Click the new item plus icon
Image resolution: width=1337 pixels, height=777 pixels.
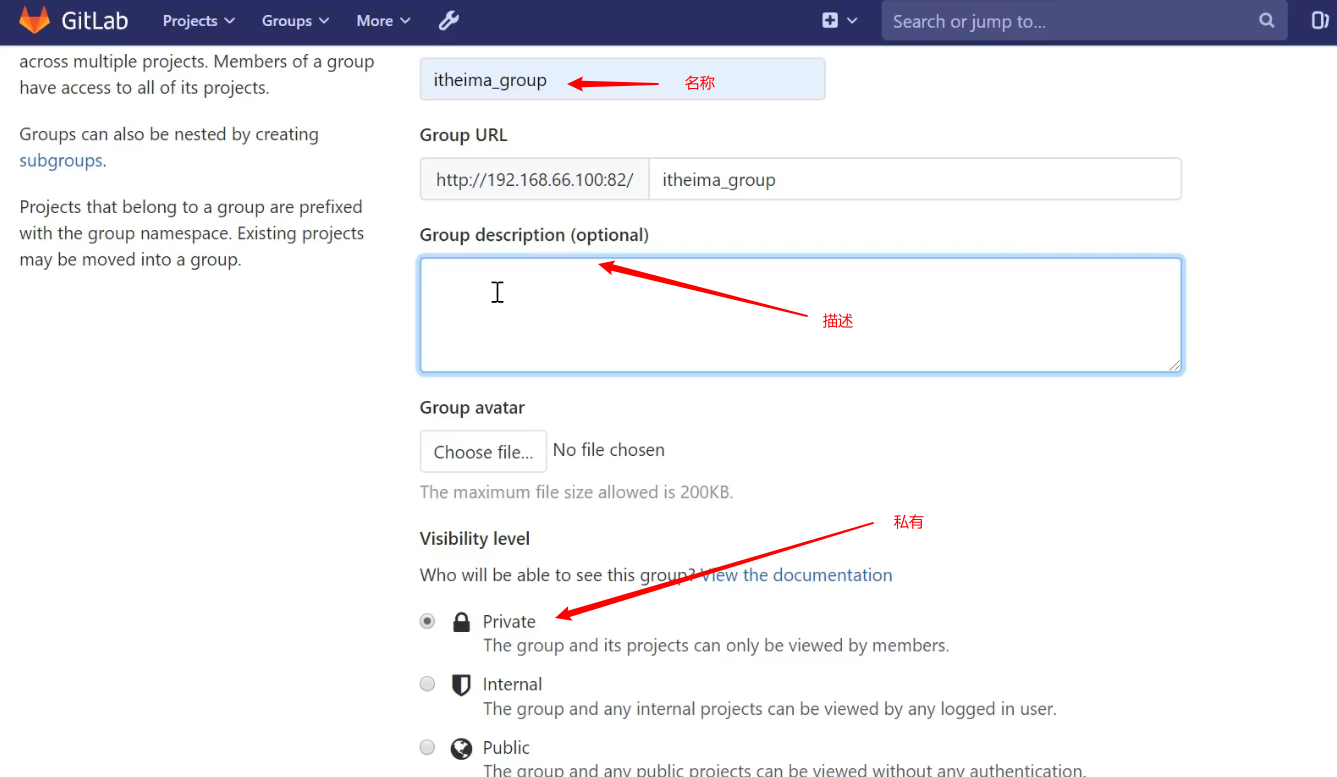point(830,20)
